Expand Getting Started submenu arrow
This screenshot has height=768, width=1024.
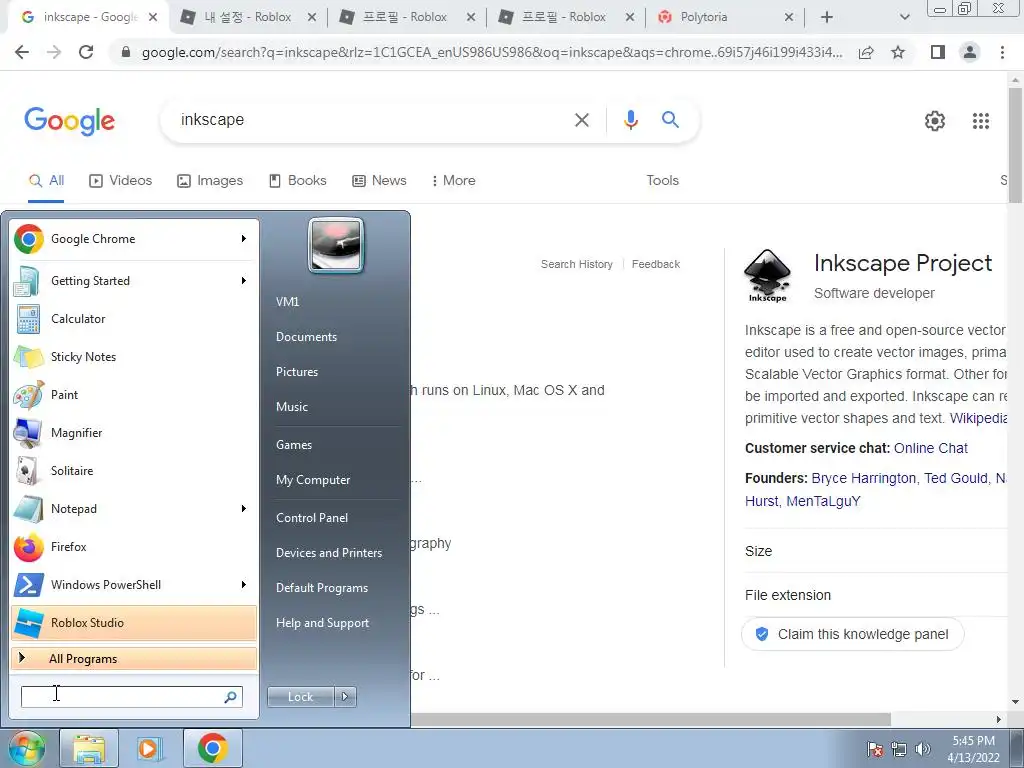(x=244, y=281)
